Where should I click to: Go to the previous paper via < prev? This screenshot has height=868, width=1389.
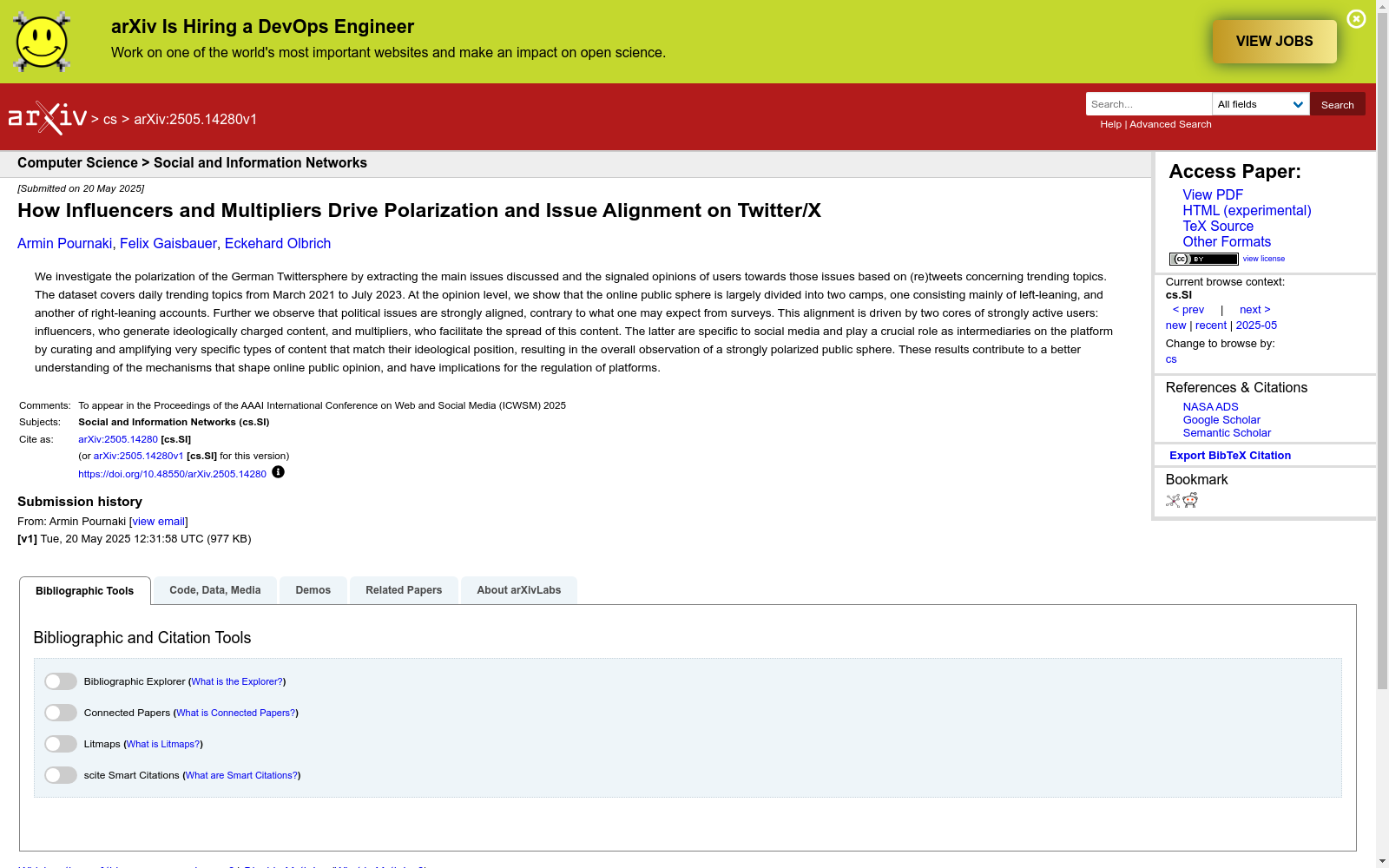pos(1188,310)
